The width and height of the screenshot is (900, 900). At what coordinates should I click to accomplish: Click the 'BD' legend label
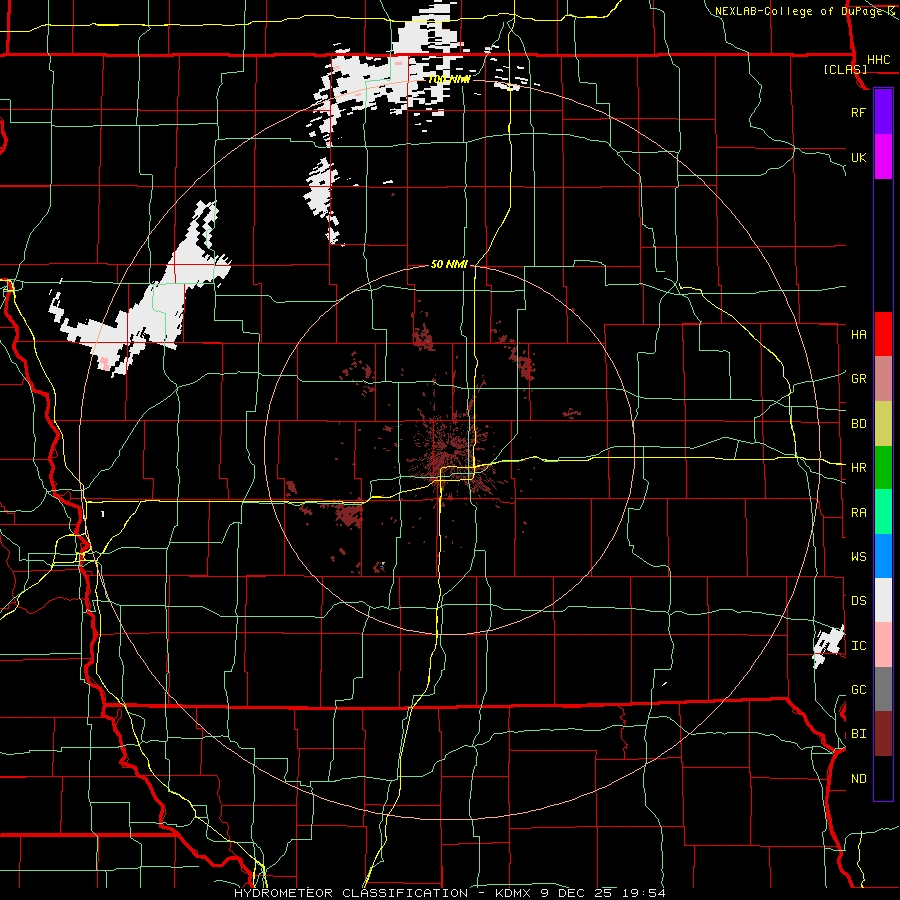859,424
